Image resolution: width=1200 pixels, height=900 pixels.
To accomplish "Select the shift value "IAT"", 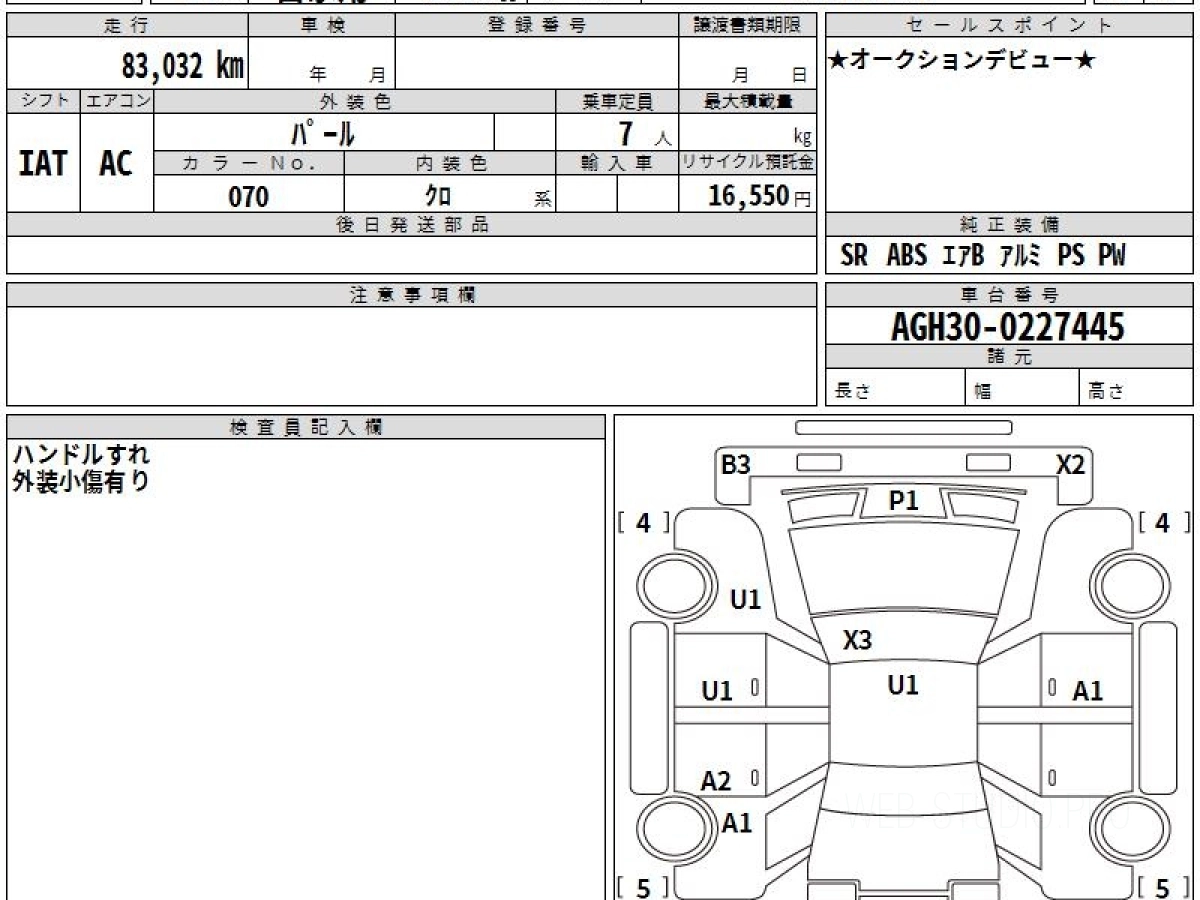I will 43,163.
